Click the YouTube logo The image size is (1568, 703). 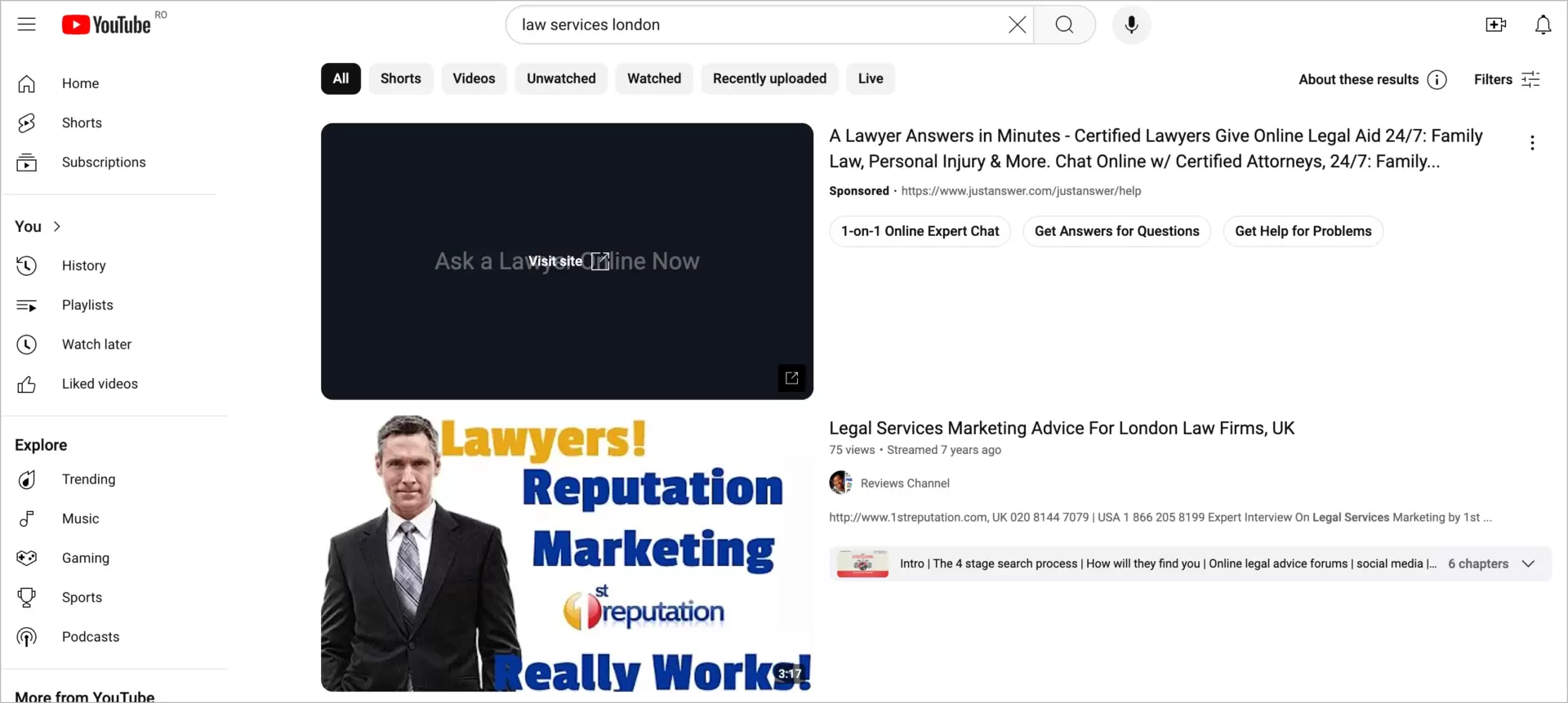pos(106,24)
